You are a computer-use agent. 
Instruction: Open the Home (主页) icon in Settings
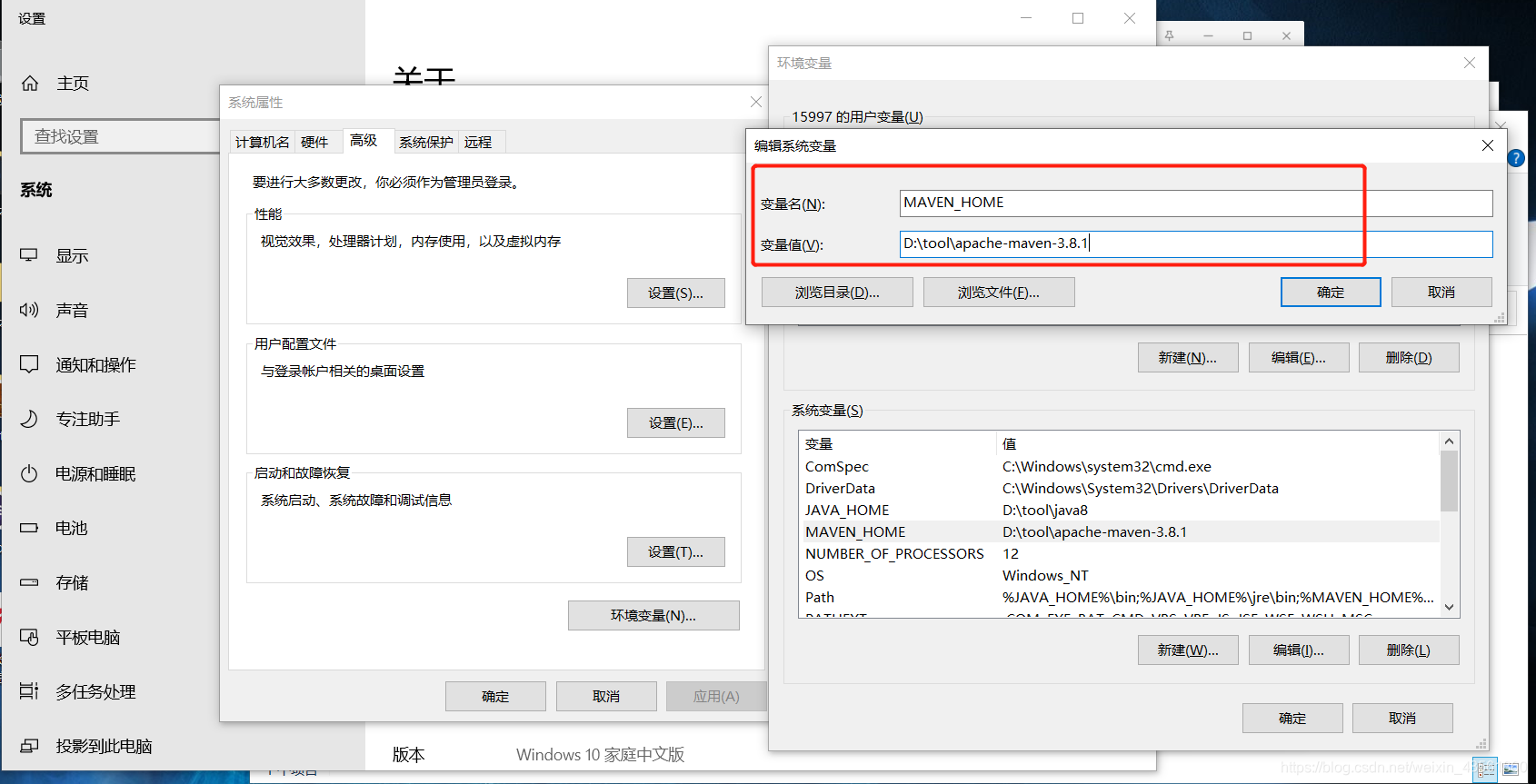(x=30, y=84)
